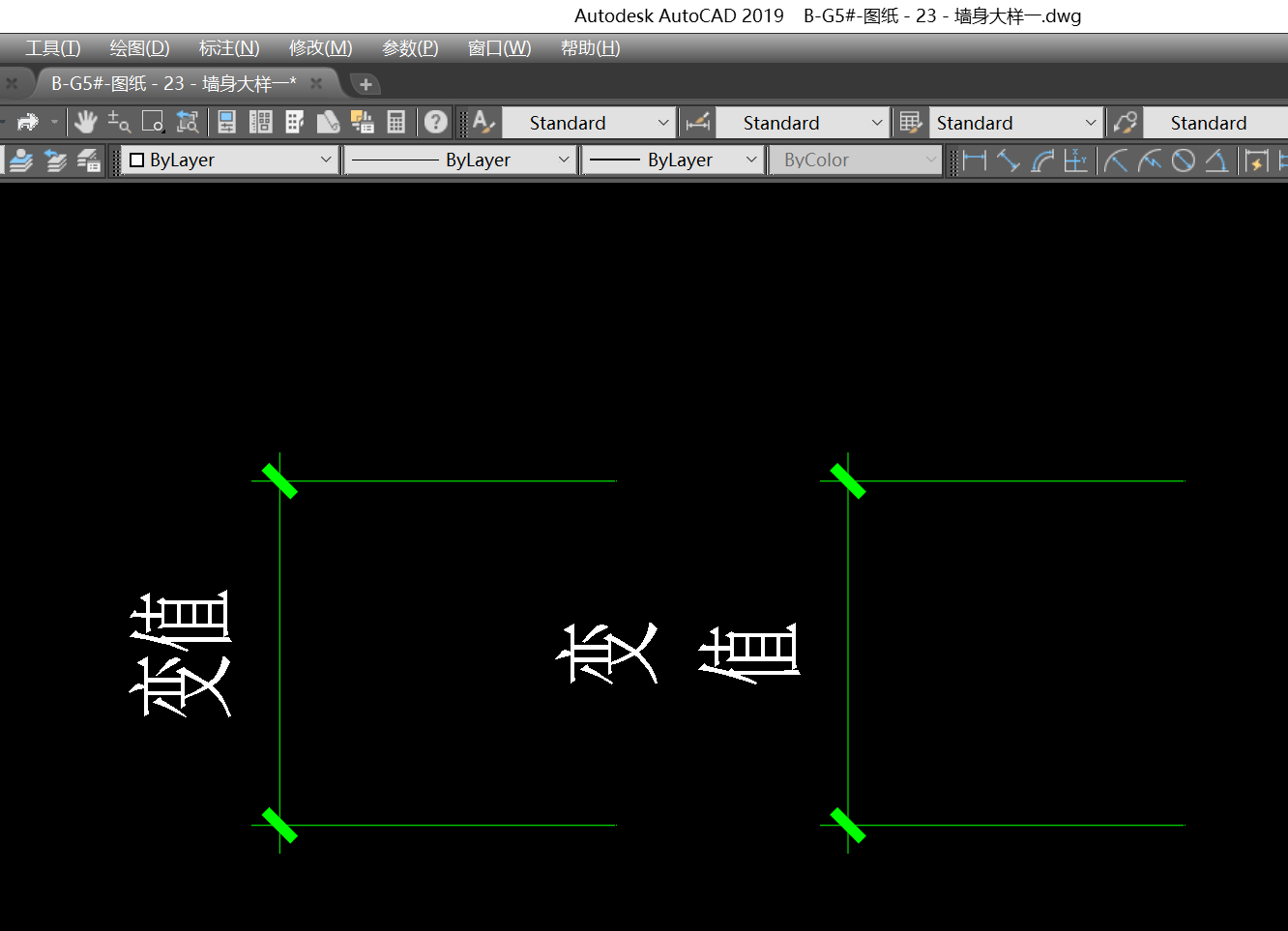
Task: Click the Redo arrow icon
Action: click(28, 122)
